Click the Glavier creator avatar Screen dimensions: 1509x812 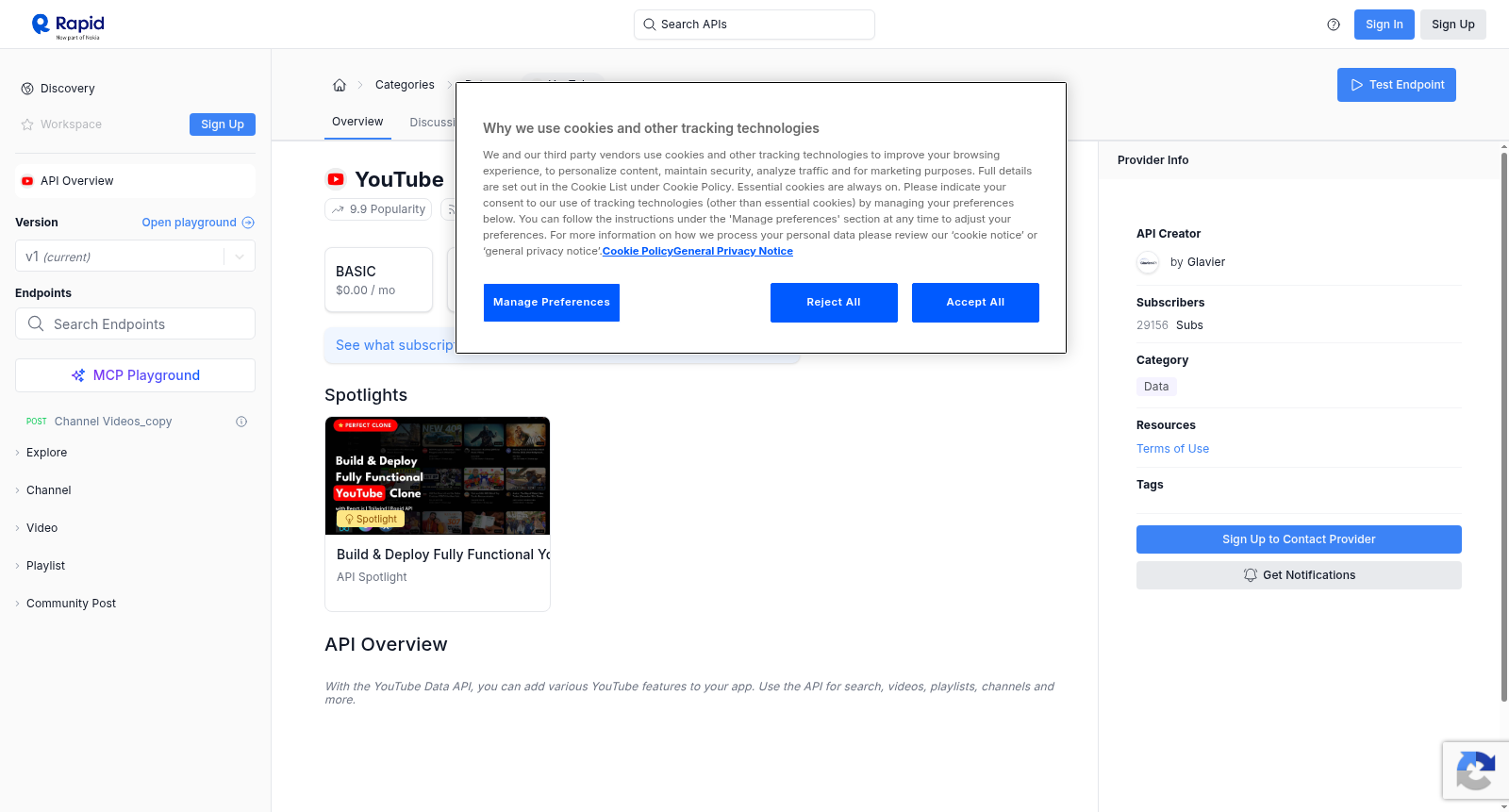pos(1148,262)
